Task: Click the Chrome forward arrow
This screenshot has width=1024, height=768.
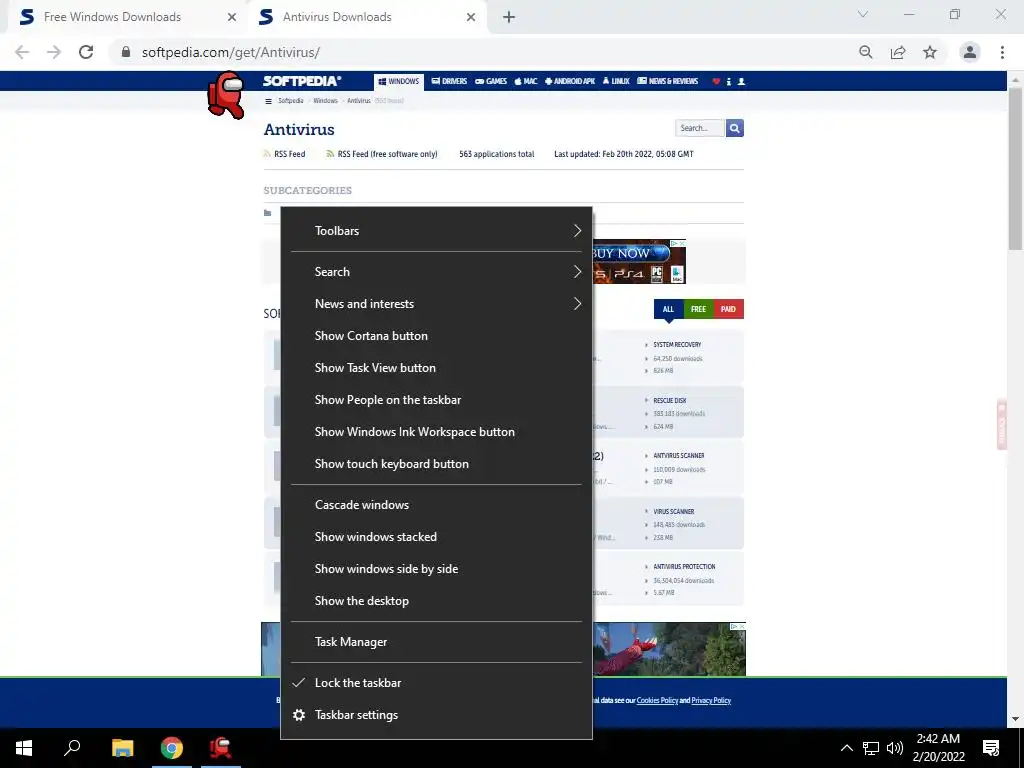Action: tap(54, 52)
